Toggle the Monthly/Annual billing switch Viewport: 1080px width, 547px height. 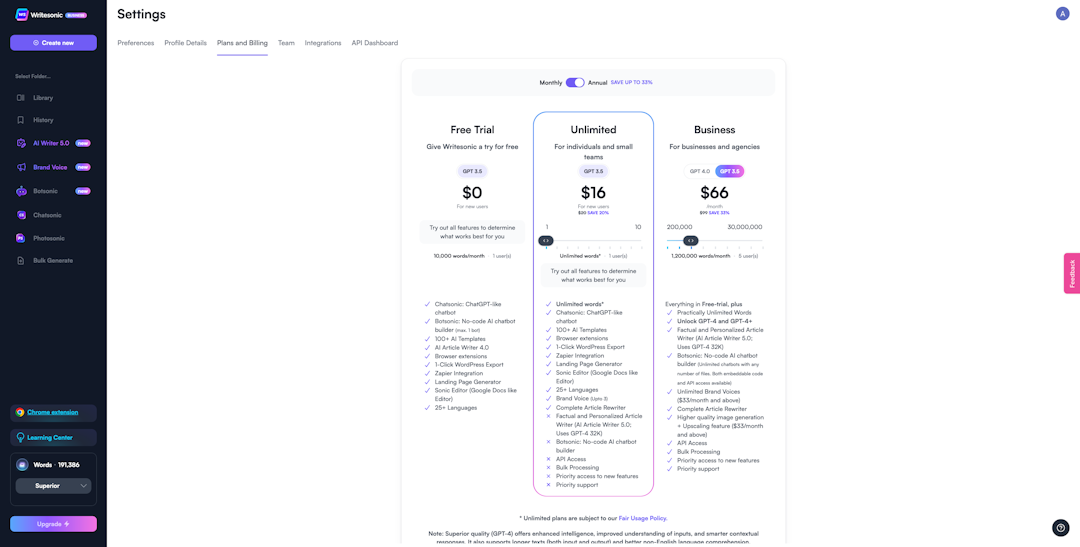(575, 83)
